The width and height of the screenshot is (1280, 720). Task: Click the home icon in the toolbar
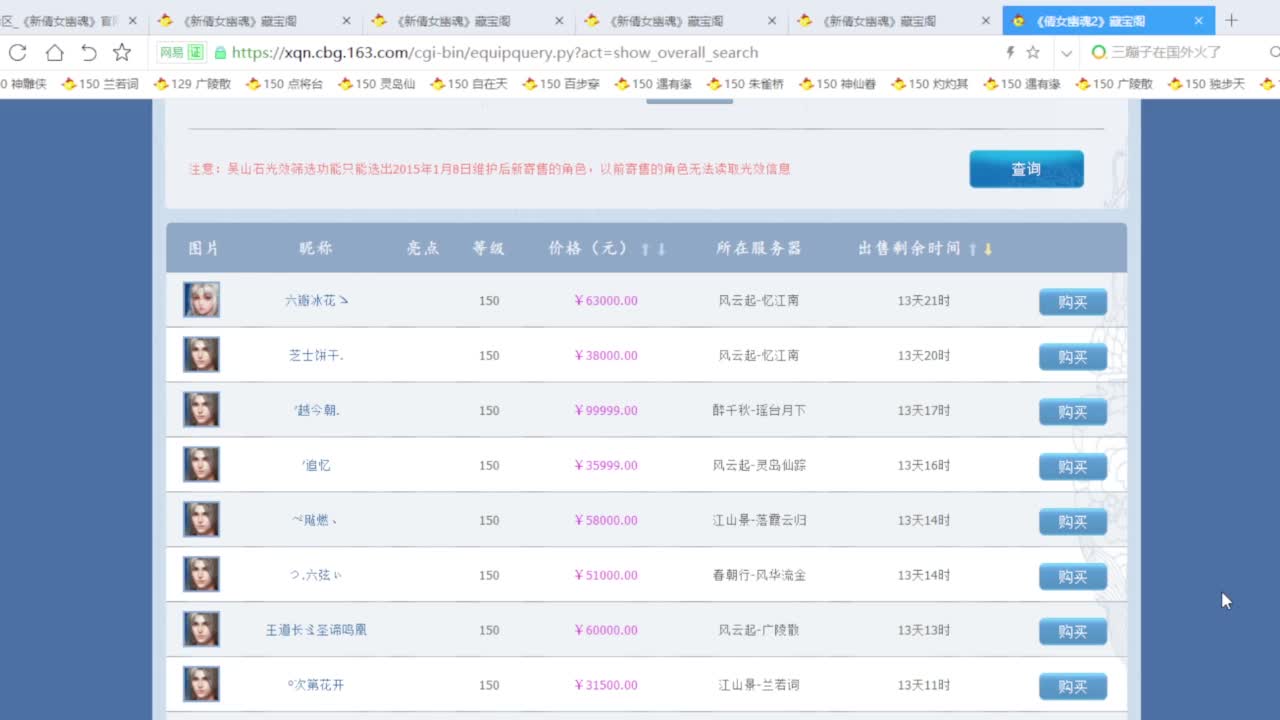pyautogui.click(x=53, y=53)
